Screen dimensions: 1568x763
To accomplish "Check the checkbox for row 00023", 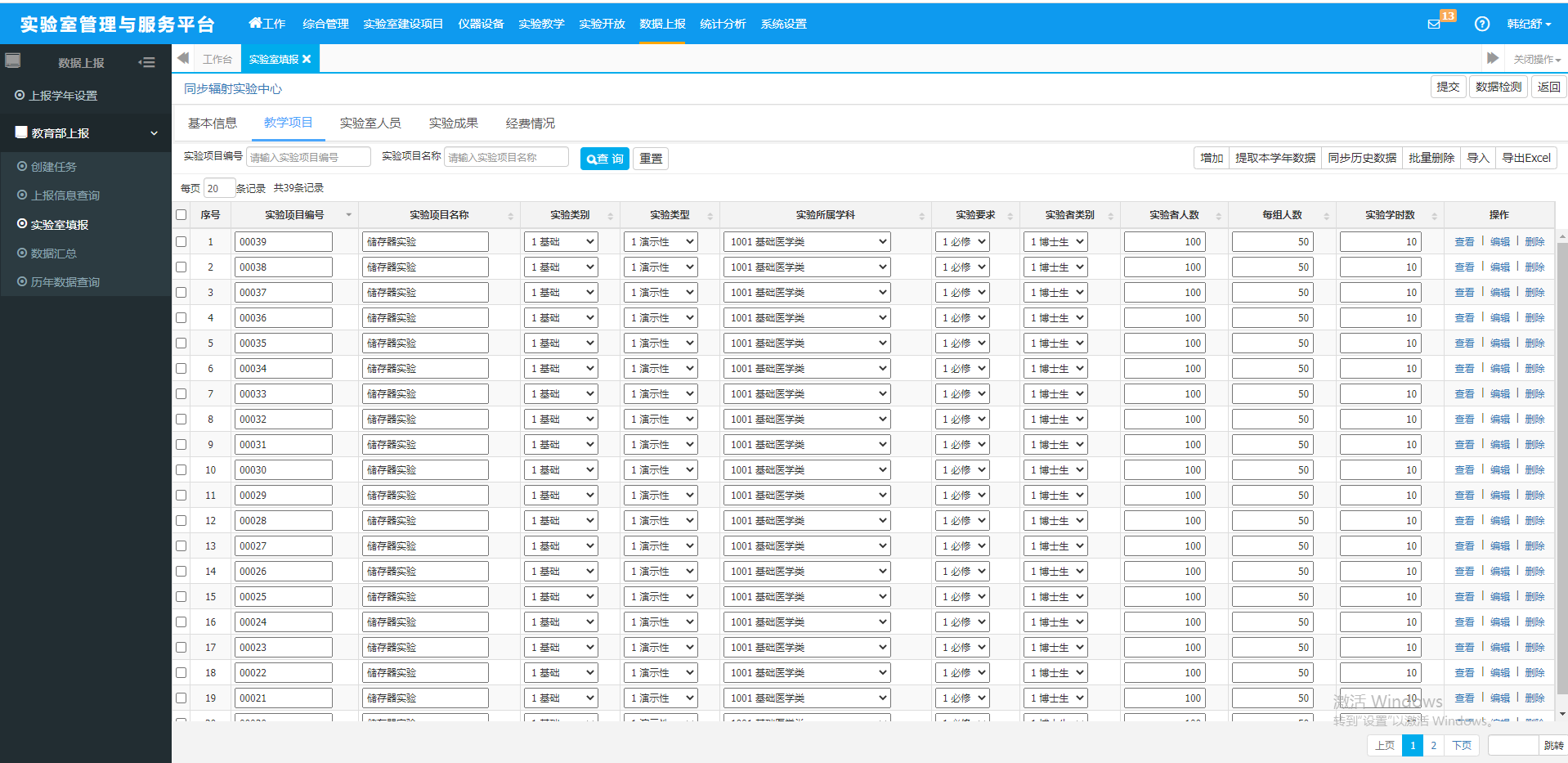I will coord(181,648).
